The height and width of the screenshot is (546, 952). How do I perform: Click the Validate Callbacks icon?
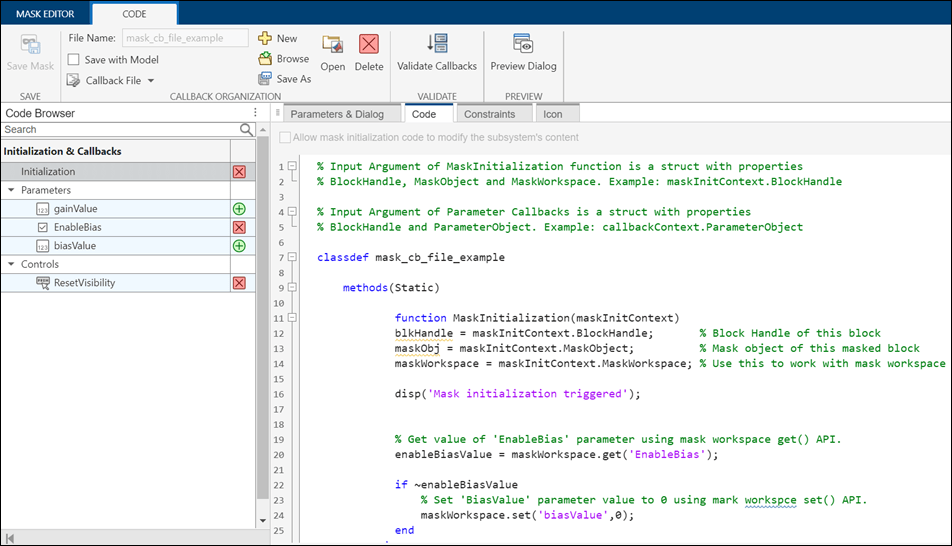click(437, 45)
